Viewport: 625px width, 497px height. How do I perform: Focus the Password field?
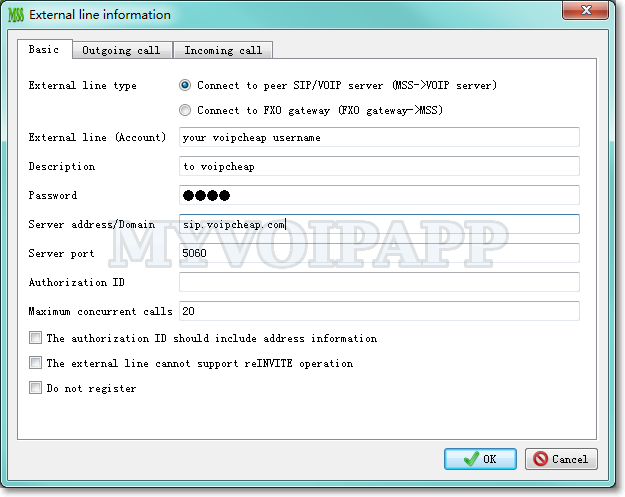pyautogui.click(x=379, y=195)
